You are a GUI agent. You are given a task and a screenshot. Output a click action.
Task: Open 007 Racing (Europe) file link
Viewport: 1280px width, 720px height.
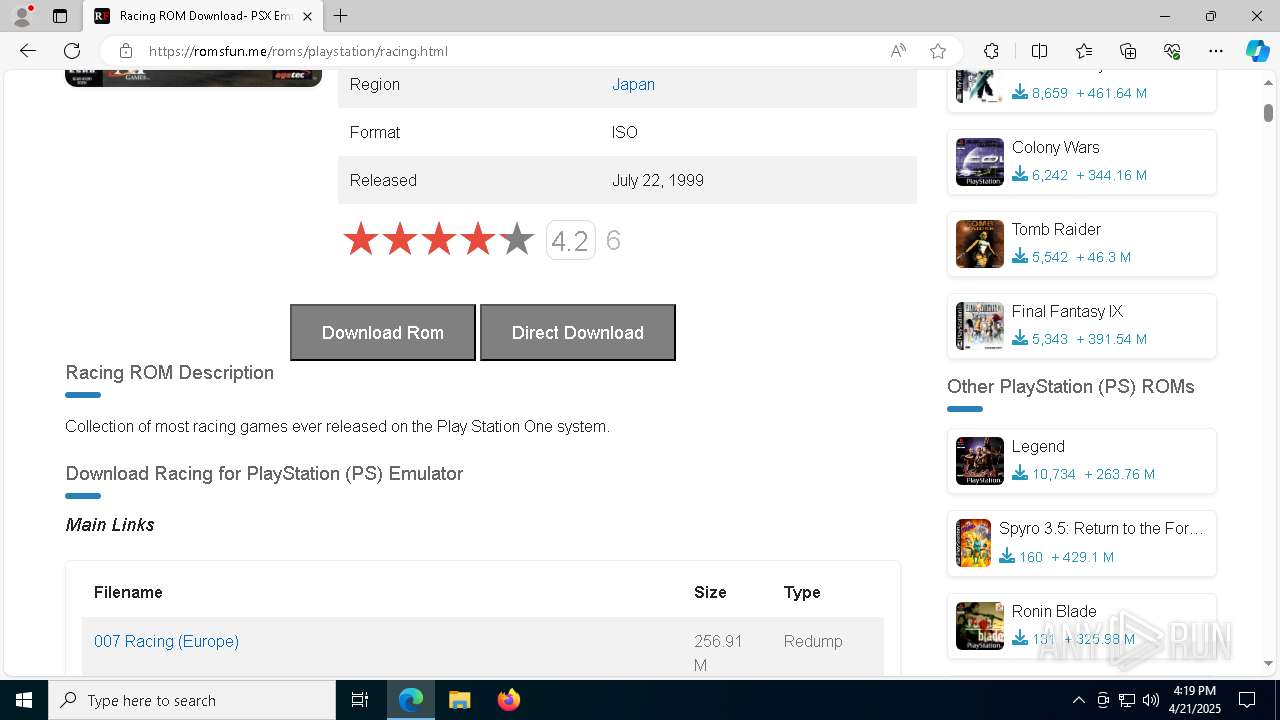[166, 641]
